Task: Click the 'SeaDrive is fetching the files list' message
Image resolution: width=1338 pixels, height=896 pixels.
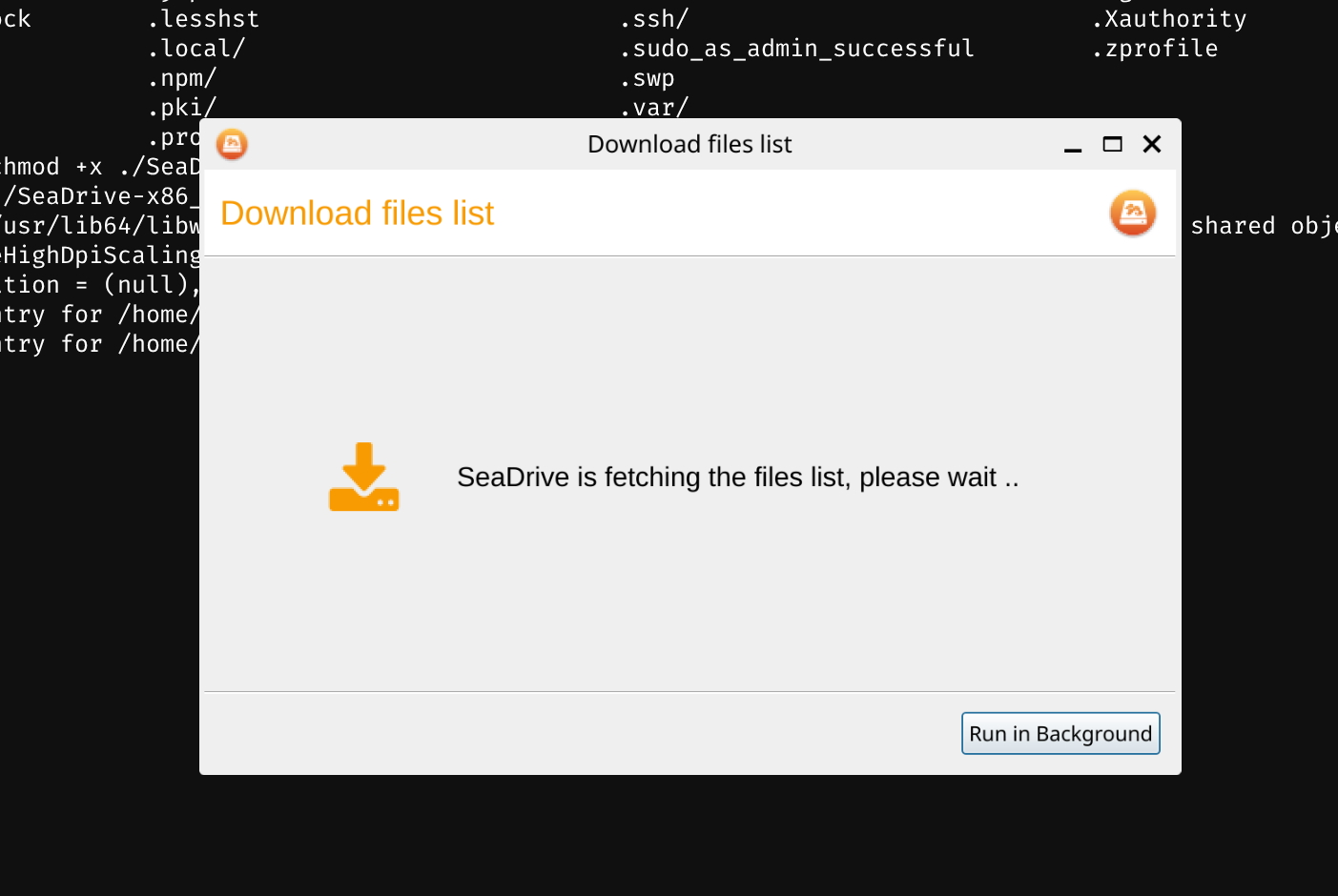Action: pyautogui.click(x=737, y=477)
